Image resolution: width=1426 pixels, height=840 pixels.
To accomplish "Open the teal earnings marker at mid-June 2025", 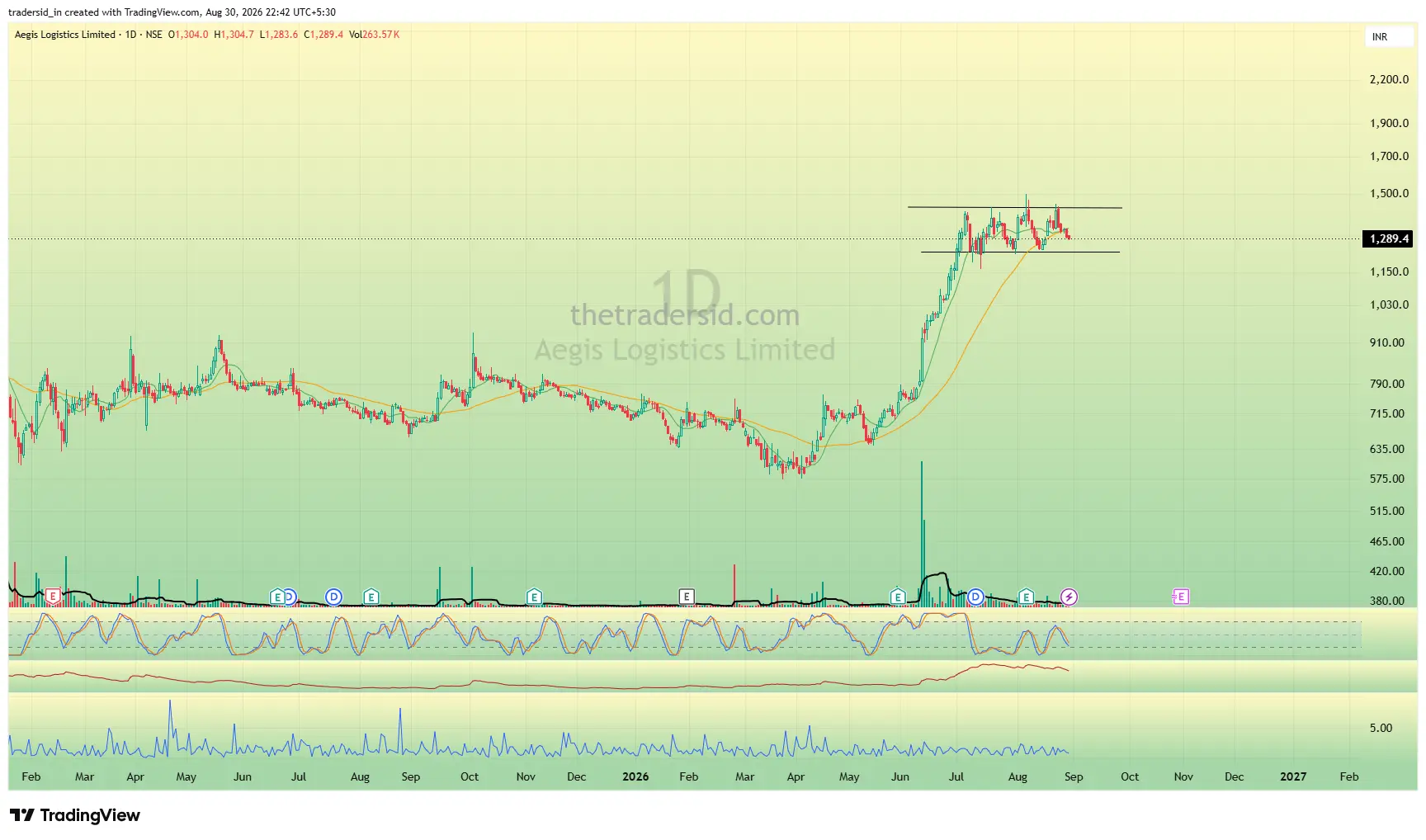I will click(277, 597).
